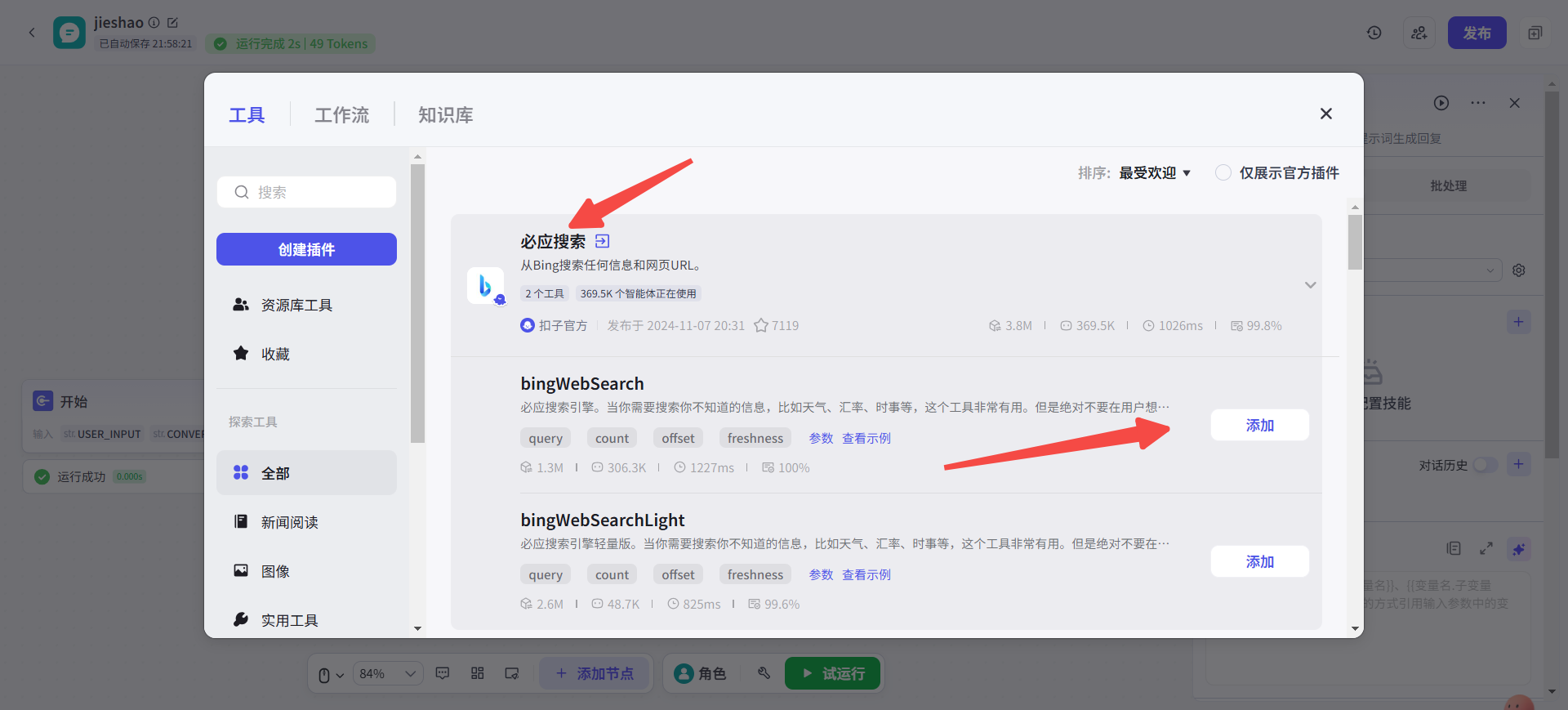Open 参数 link for bingWebSearch

pos(821,438)
